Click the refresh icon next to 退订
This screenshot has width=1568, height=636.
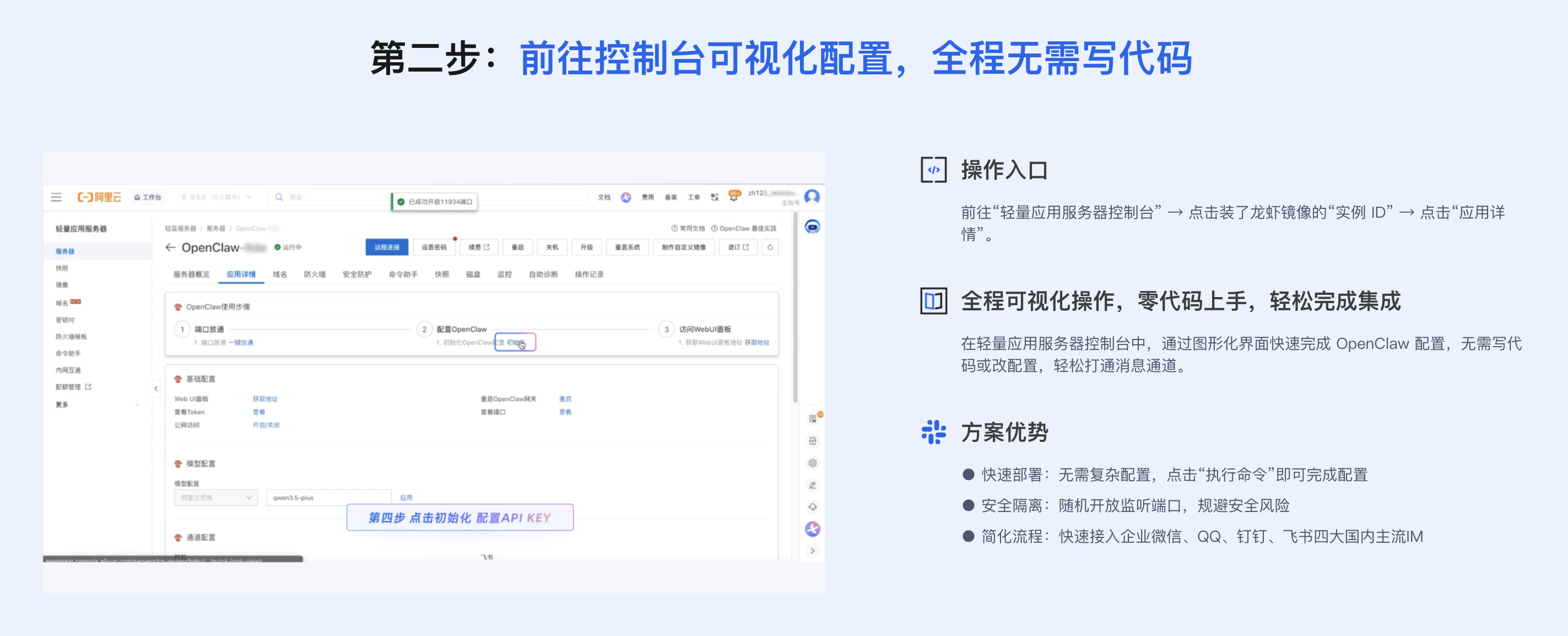point(770,247)
